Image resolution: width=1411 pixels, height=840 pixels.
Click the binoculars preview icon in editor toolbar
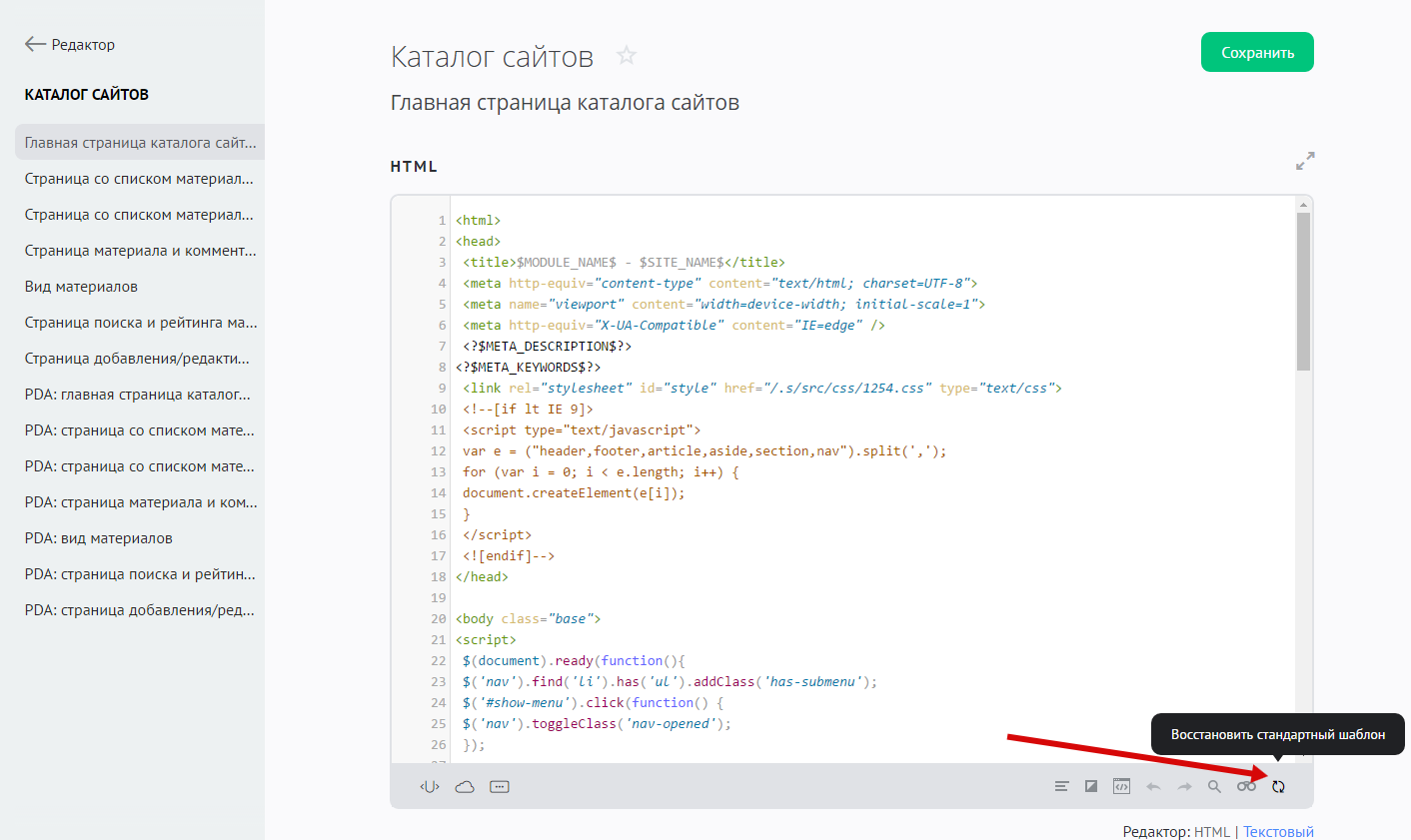coord(1246,787)
